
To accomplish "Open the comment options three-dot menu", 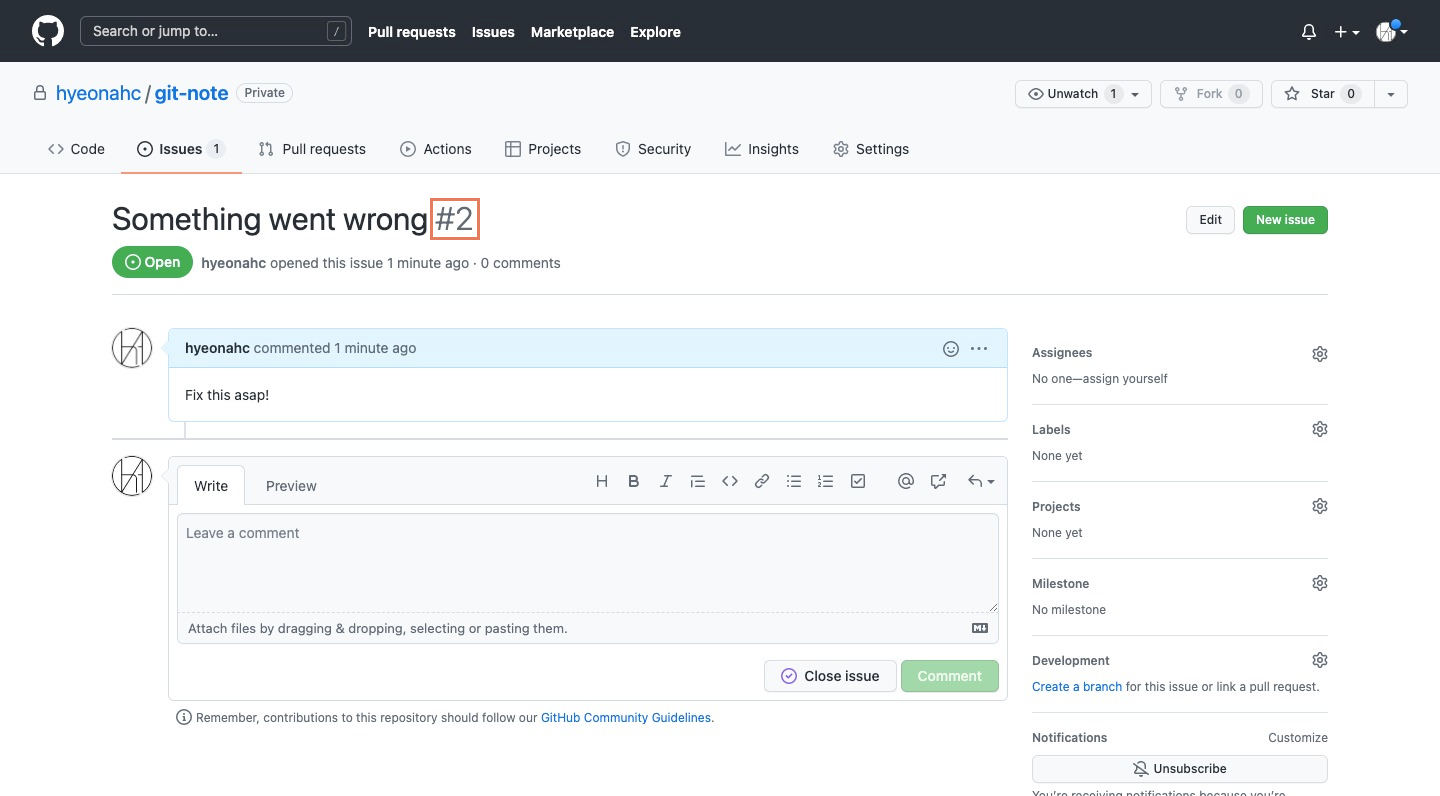I will 979,348.
